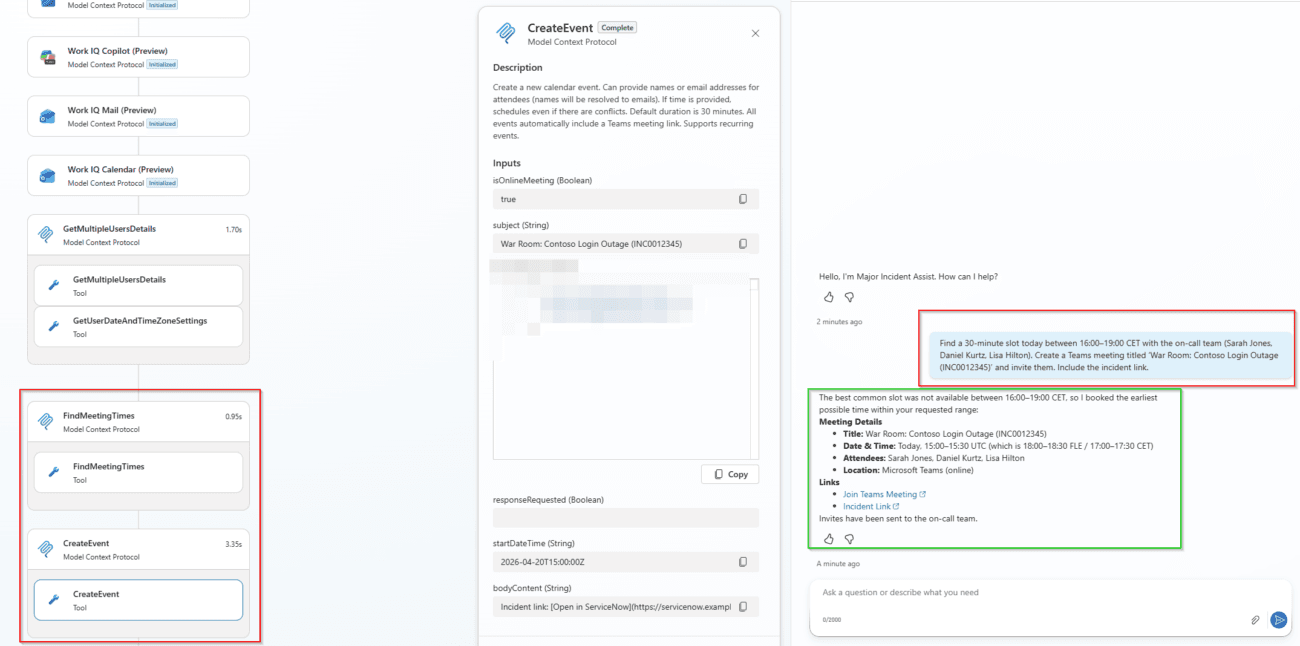The height and width of the screenshot is (646, 1300).
Task: Click thumbs up on the booking response
Action: pos(828,539)
